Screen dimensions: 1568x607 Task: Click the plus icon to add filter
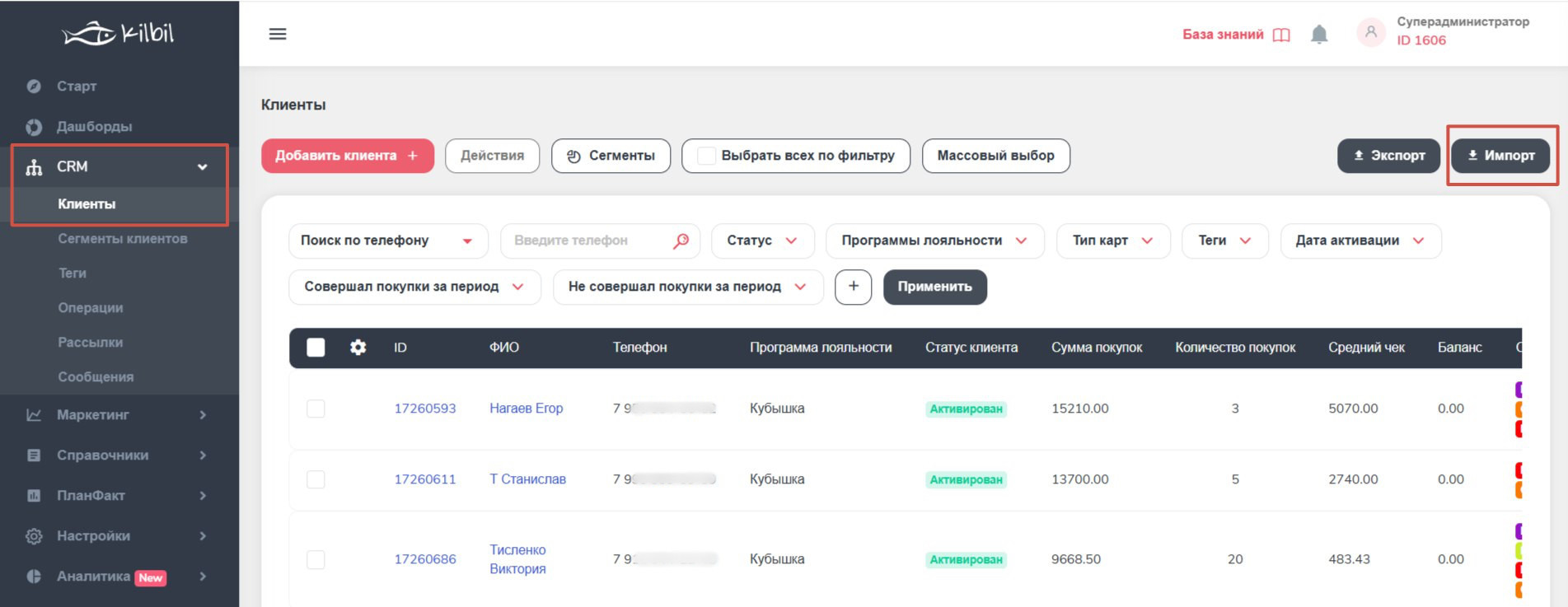[853, 287]
